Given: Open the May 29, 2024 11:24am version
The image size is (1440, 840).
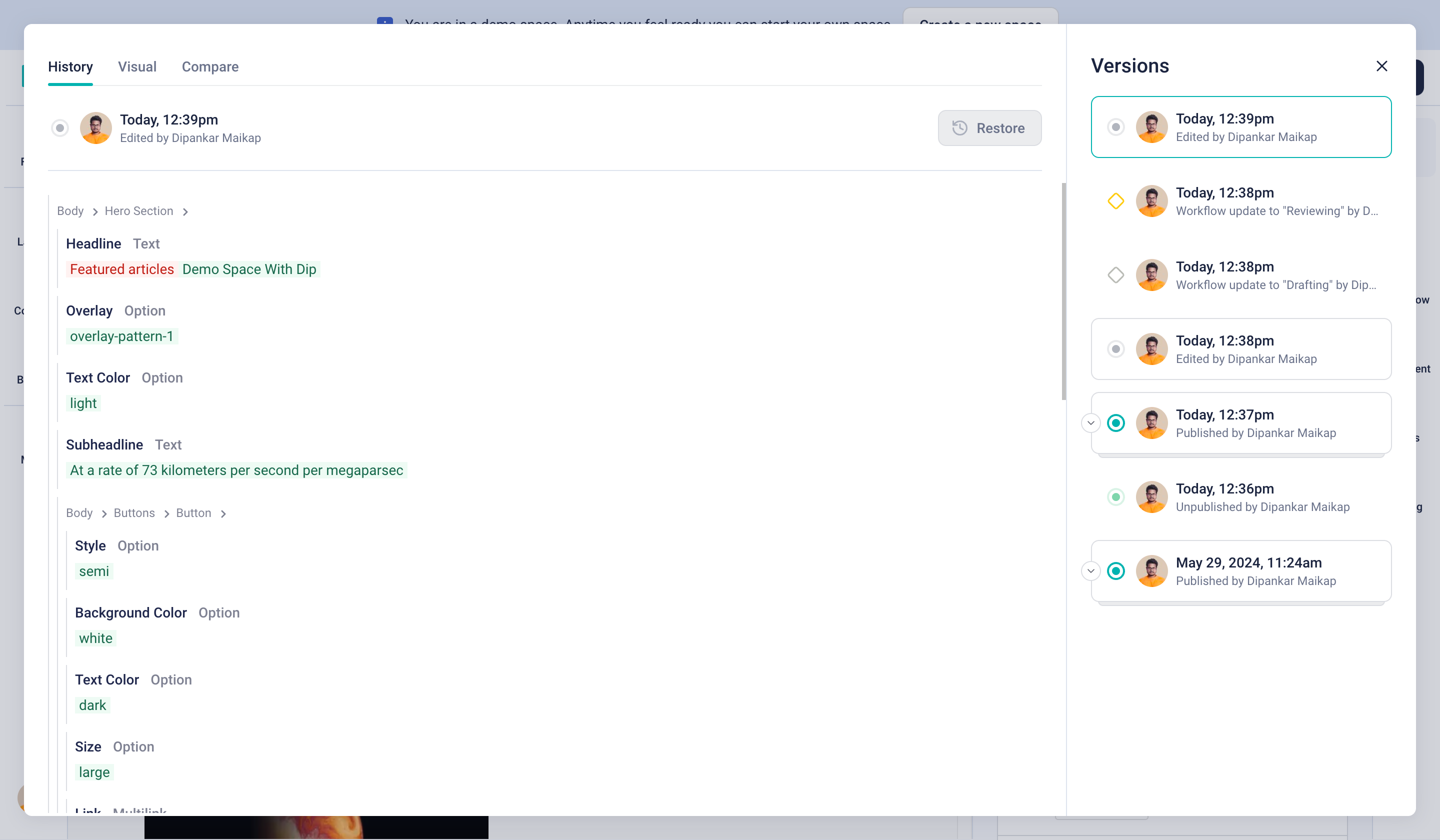Looking at the screenshot, I should 1248,571.
